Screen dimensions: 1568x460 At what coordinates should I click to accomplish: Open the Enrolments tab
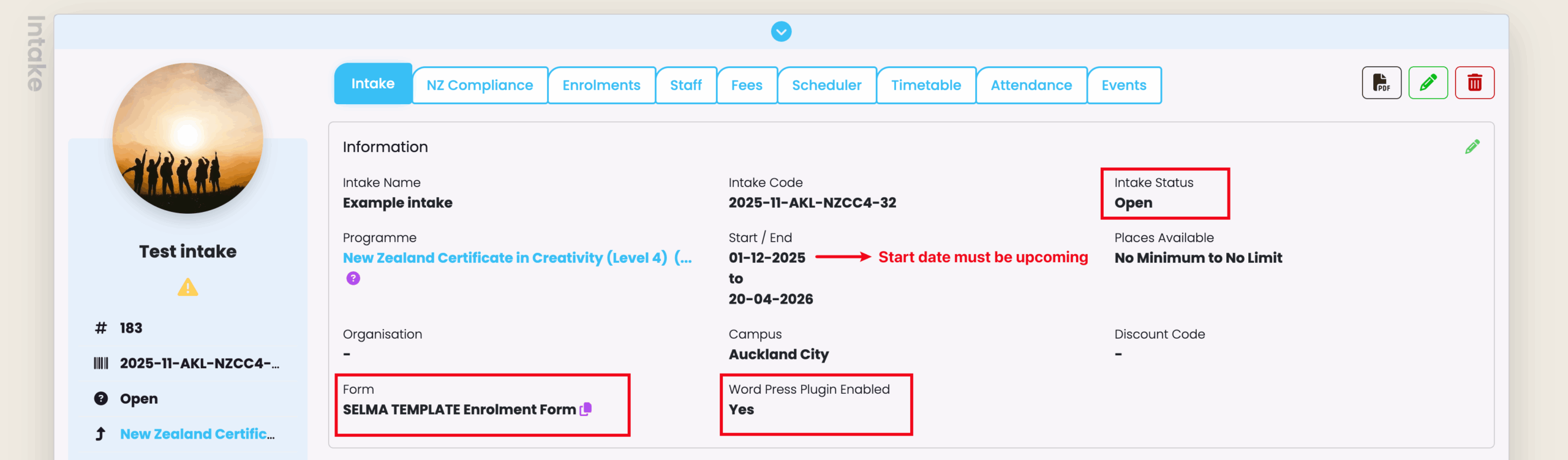pos(601,86)
